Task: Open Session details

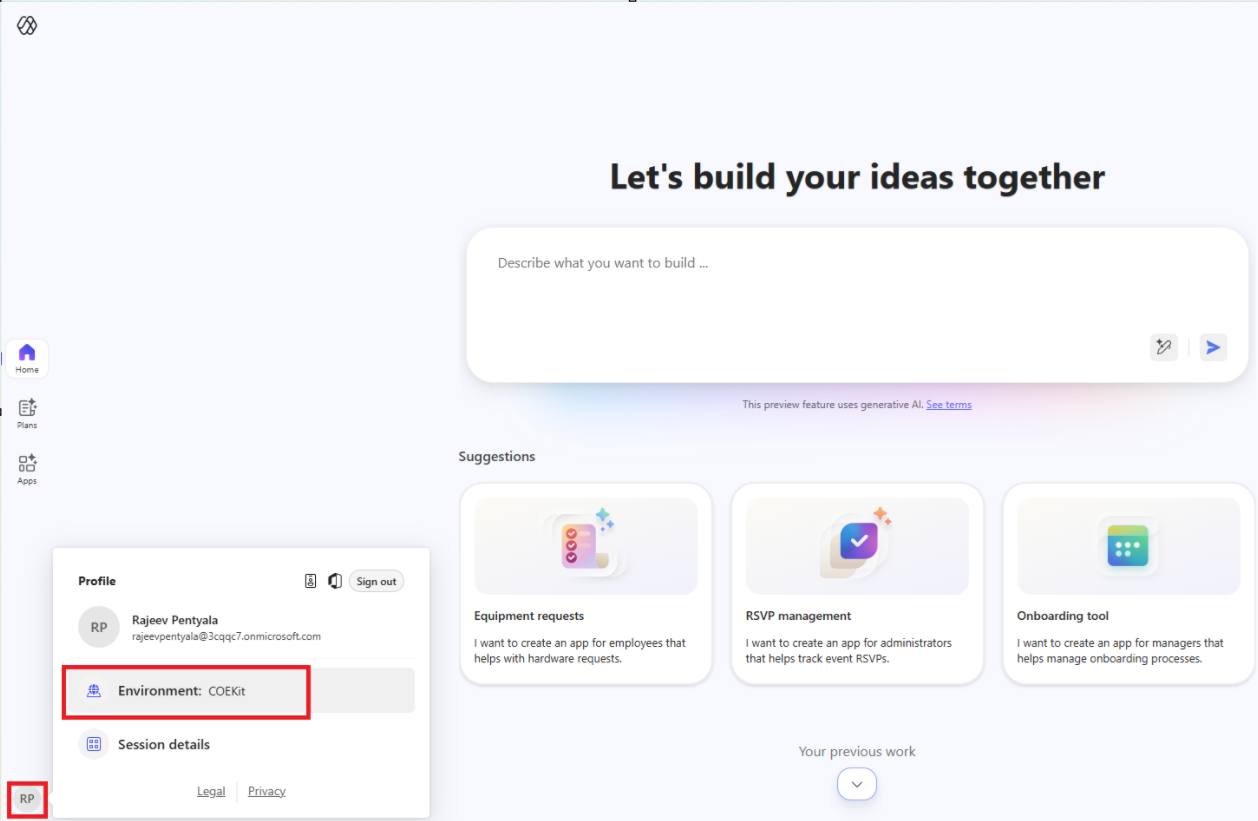Action: point(163,744)
